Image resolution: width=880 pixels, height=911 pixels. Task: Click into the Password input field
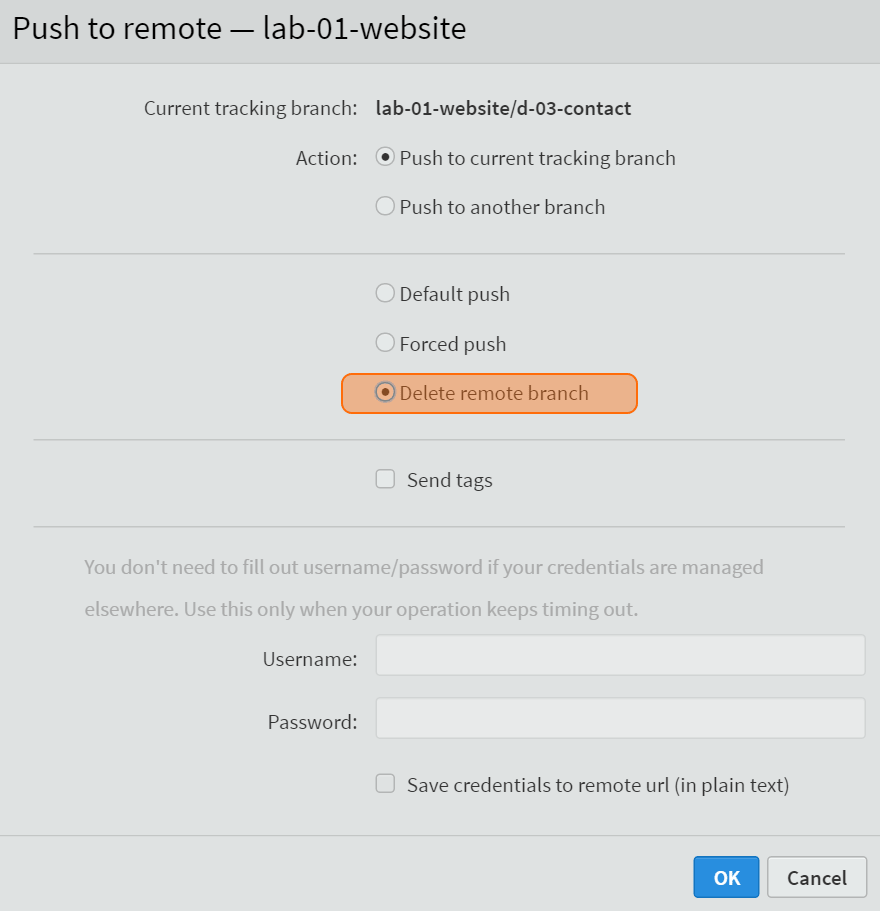click(620, 718)
